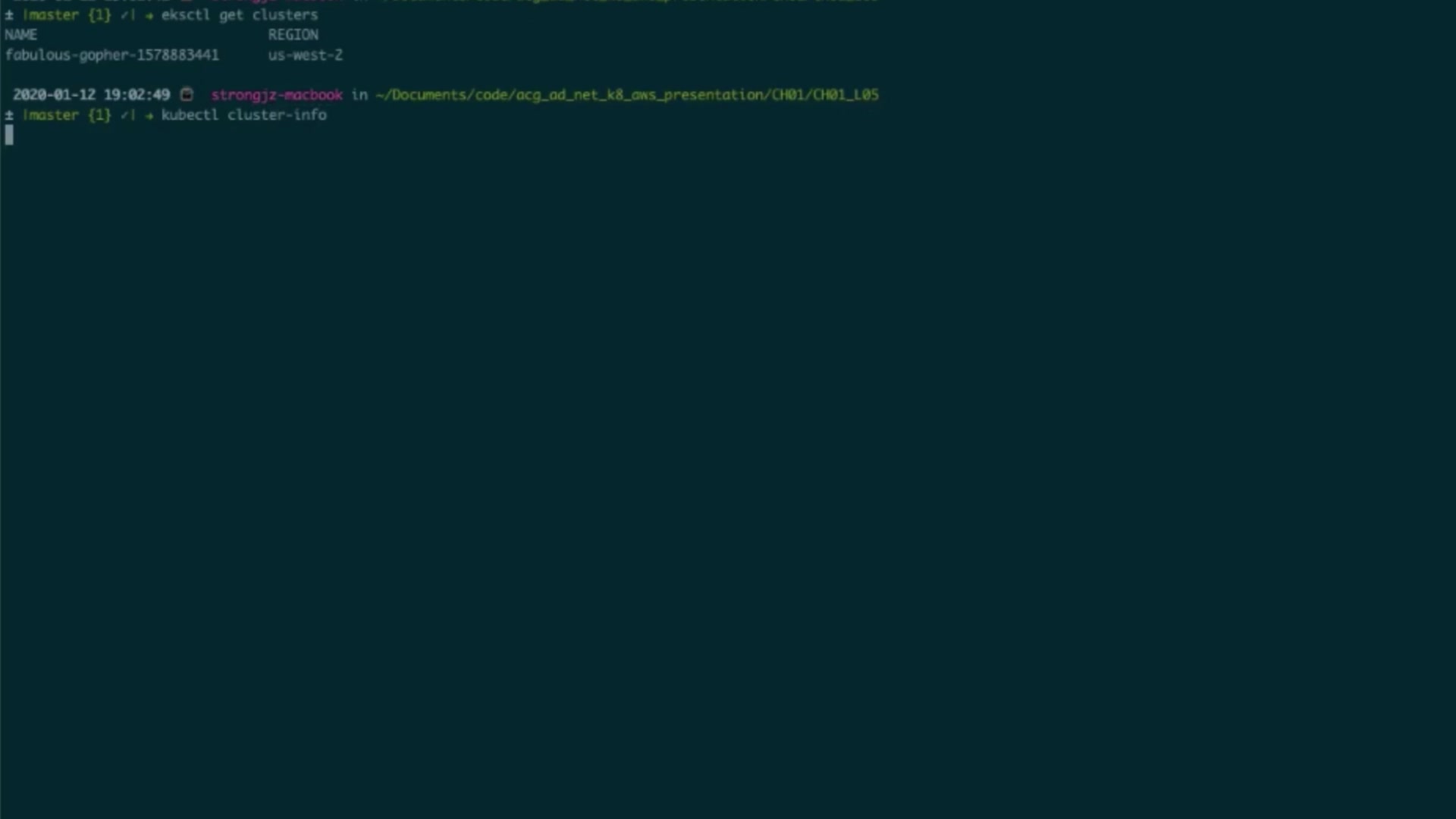
Task: Click the checkmark status on kubectl prompt line
Action: point(125,115)
